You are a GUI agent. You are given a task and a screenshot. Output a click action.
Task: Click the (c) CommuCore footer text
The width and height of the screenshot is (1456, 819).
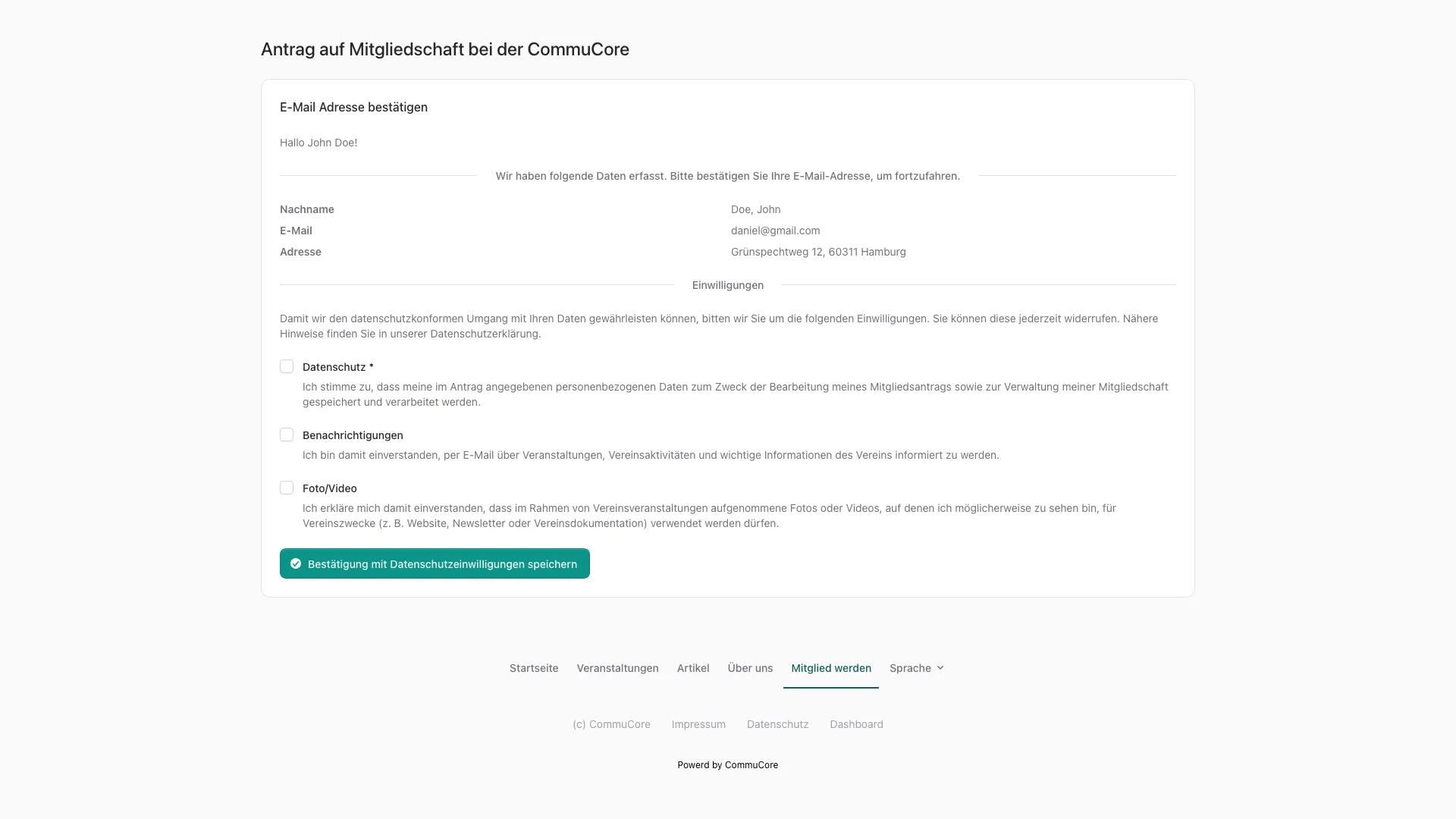coord(611,724)
